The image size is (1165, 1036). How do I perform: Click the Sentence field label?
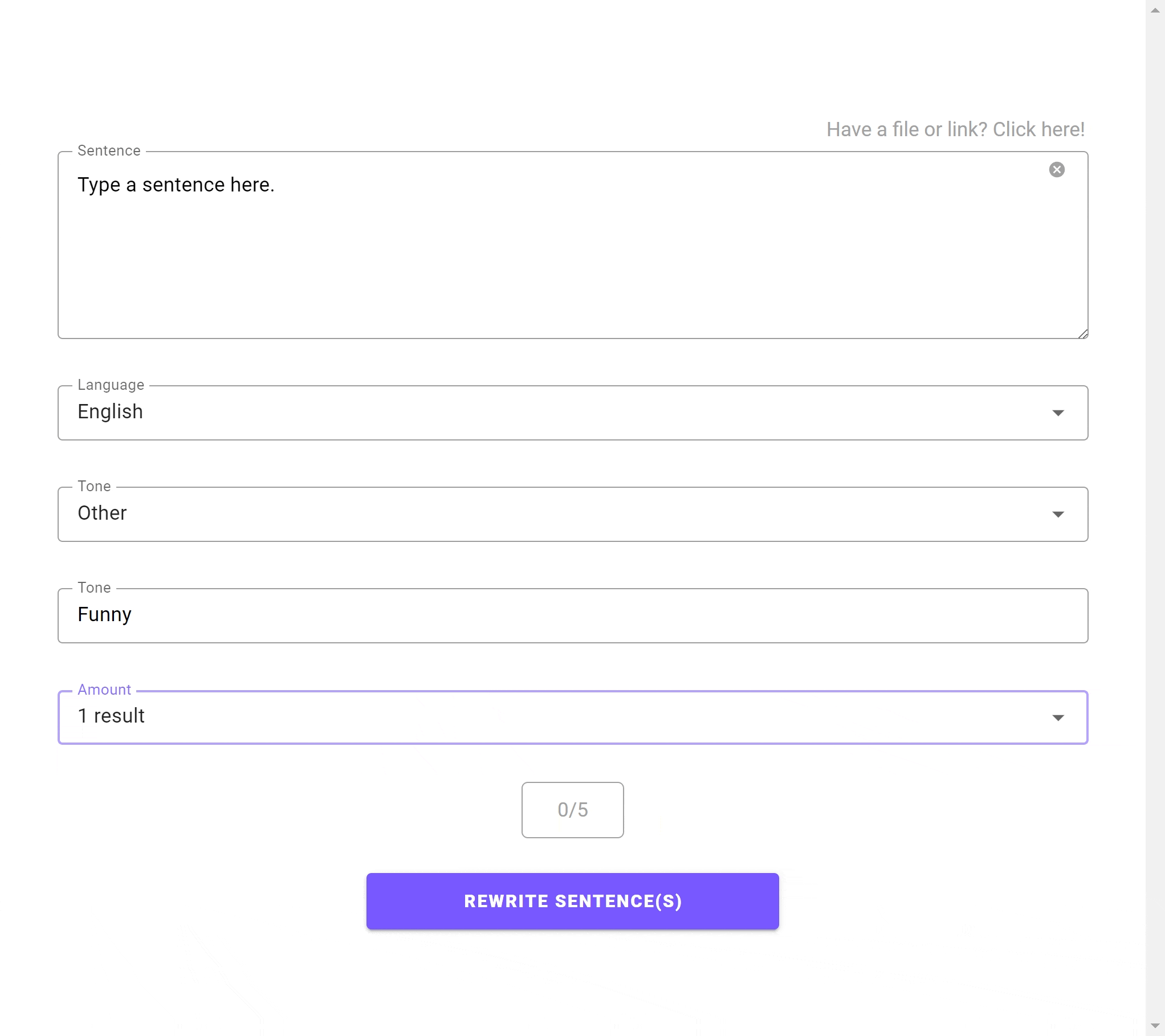(109, 151)
